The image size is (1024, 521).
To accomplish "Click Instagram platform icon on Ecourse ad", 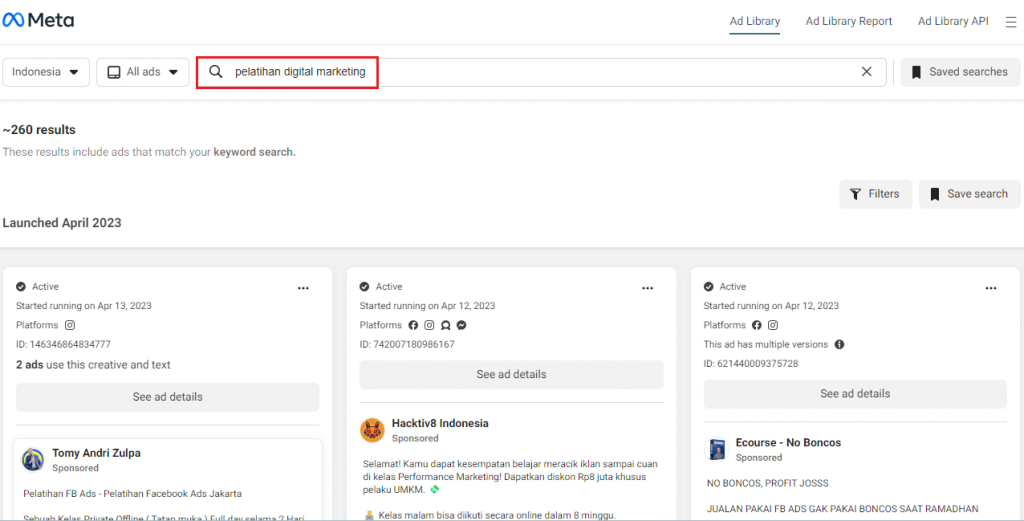I will pyautogui.click(x=773, y=324).
